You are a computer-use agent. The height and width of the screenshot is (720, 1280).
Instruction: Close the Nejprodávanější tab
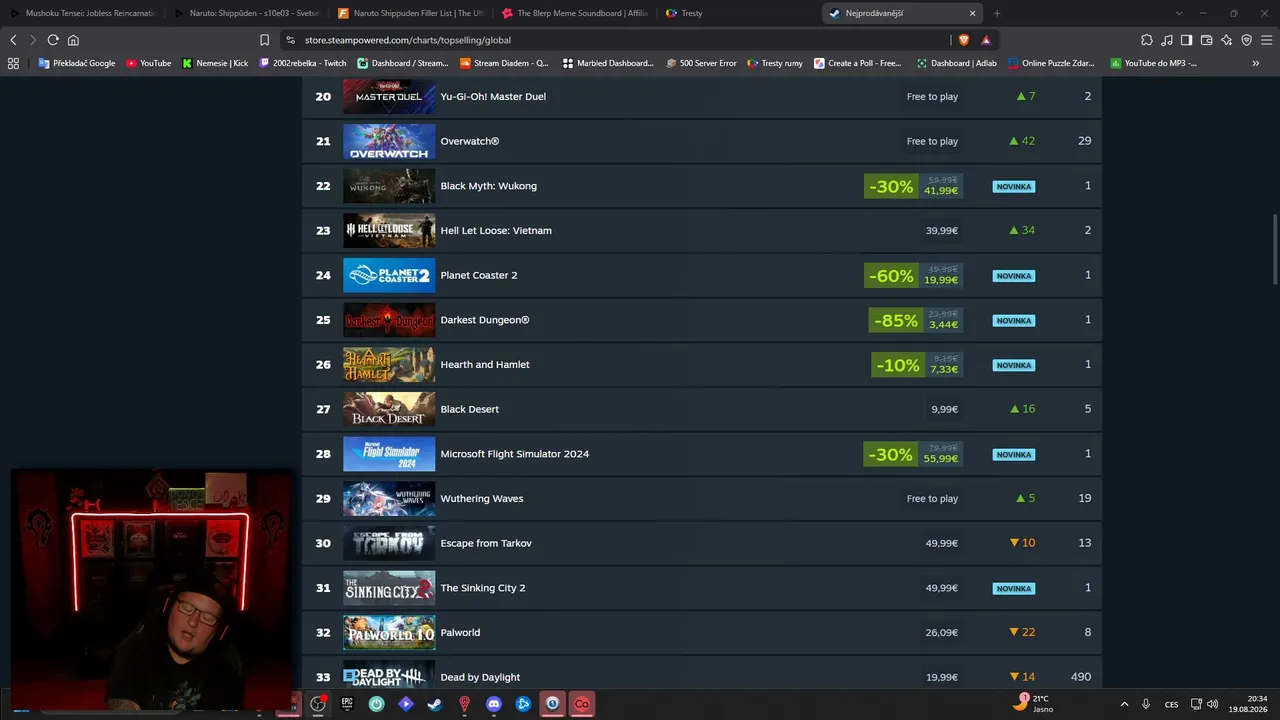pyautogui.click(x=972, y=13)
